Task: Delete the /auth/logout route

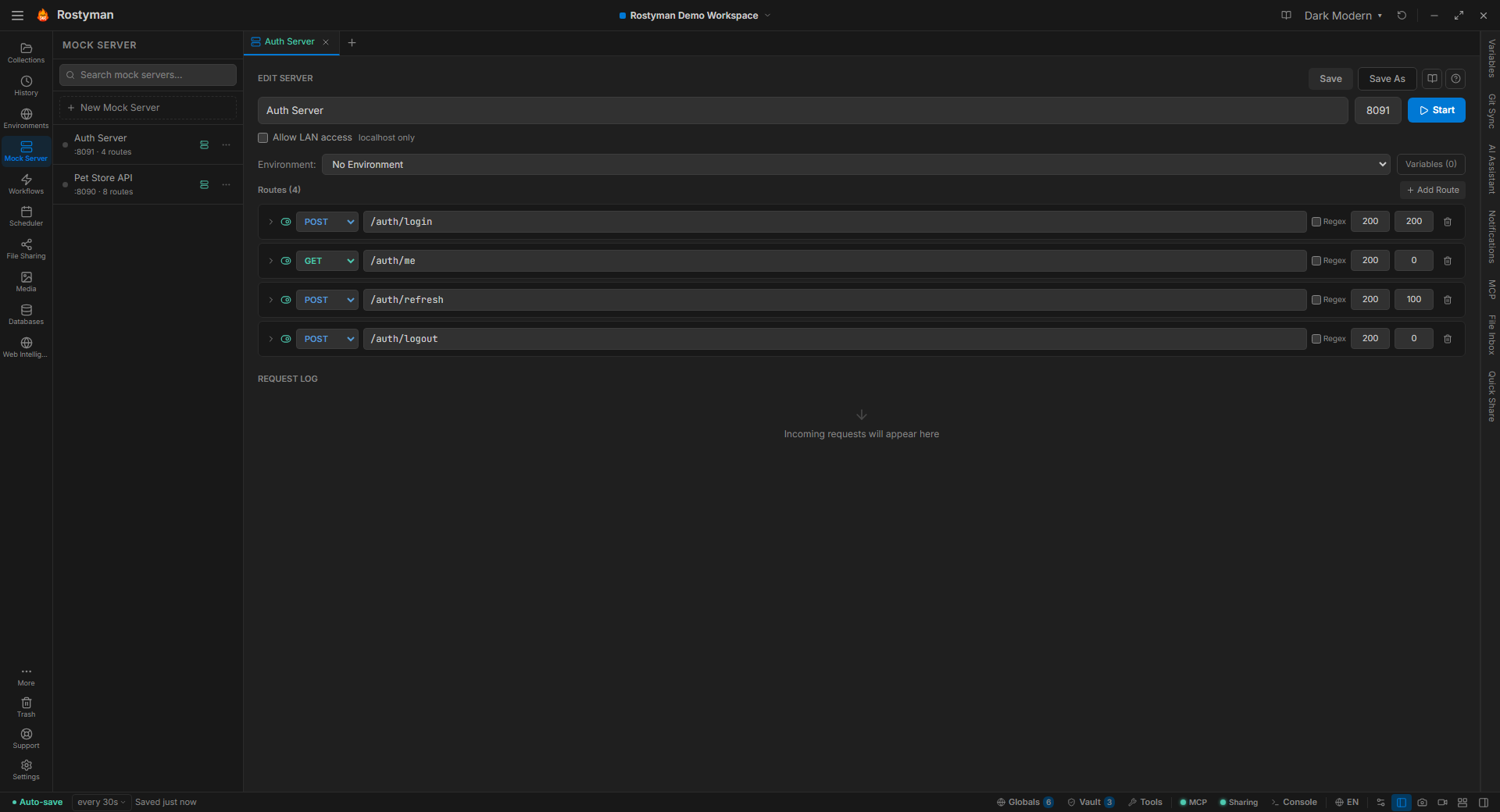Action: (1448, 339)
